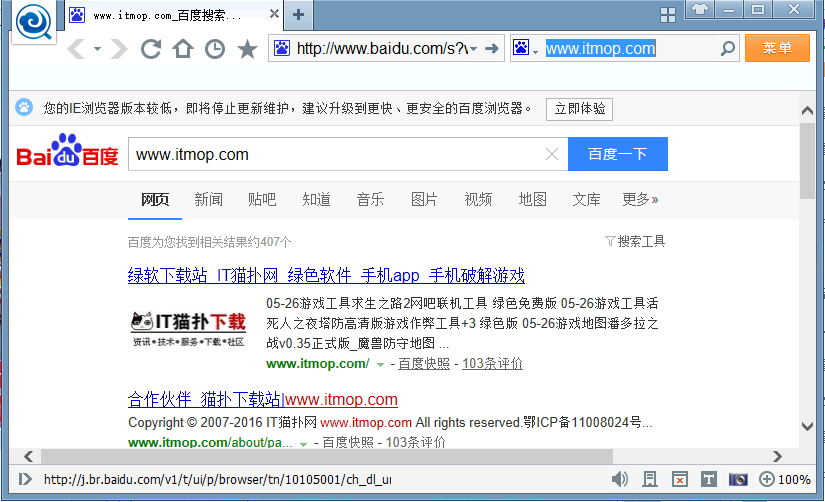Expand the 更多» options

[x=640, y=199]
